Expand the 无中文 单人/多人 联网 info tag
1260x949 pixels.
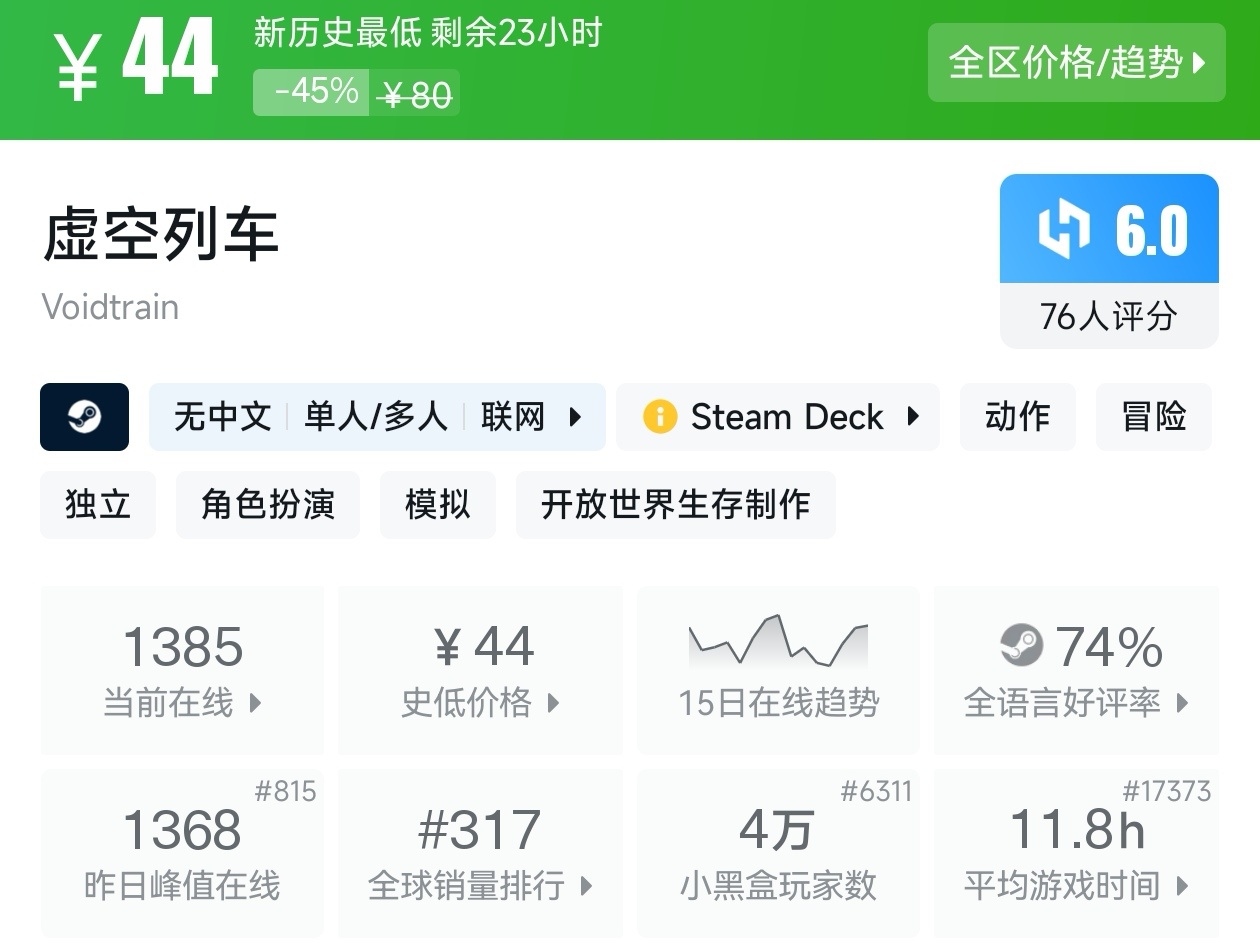pos(377,417)
